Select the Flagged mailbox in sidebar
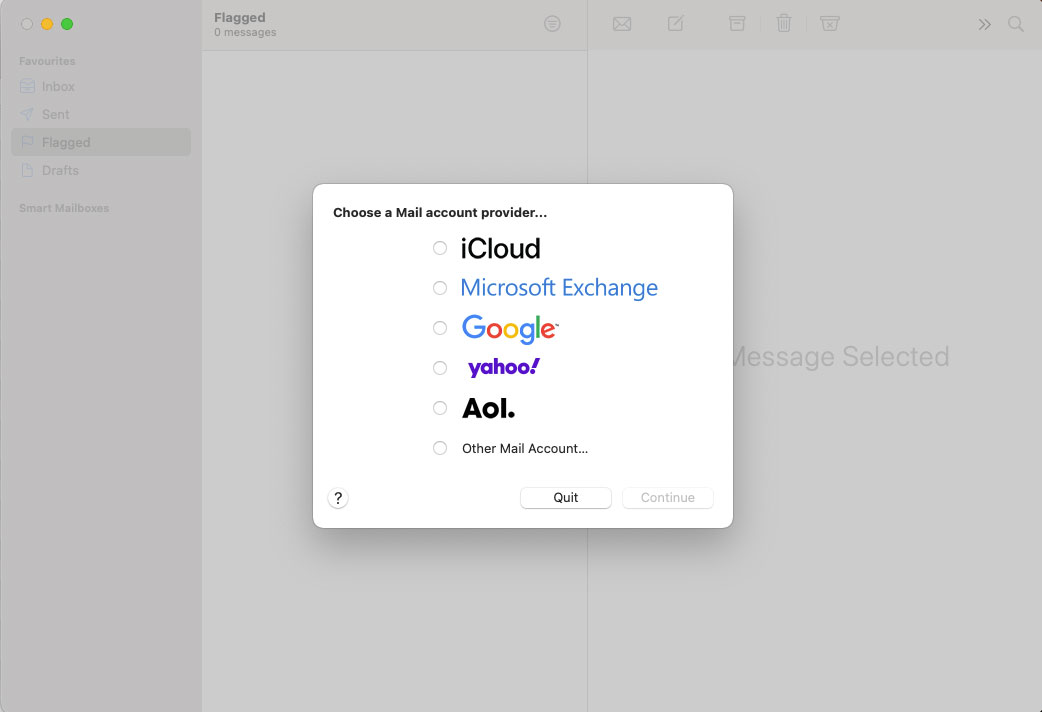This screenshot has width=1042, height=712. point(101,142)
